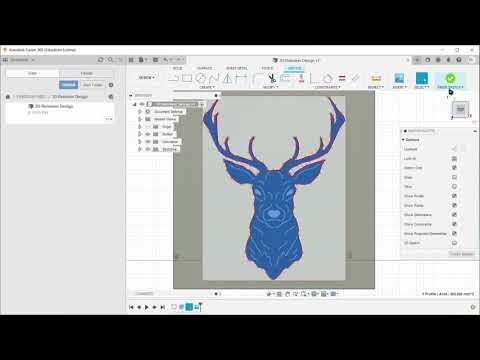Expand the Document Settings node

point(140,111)
